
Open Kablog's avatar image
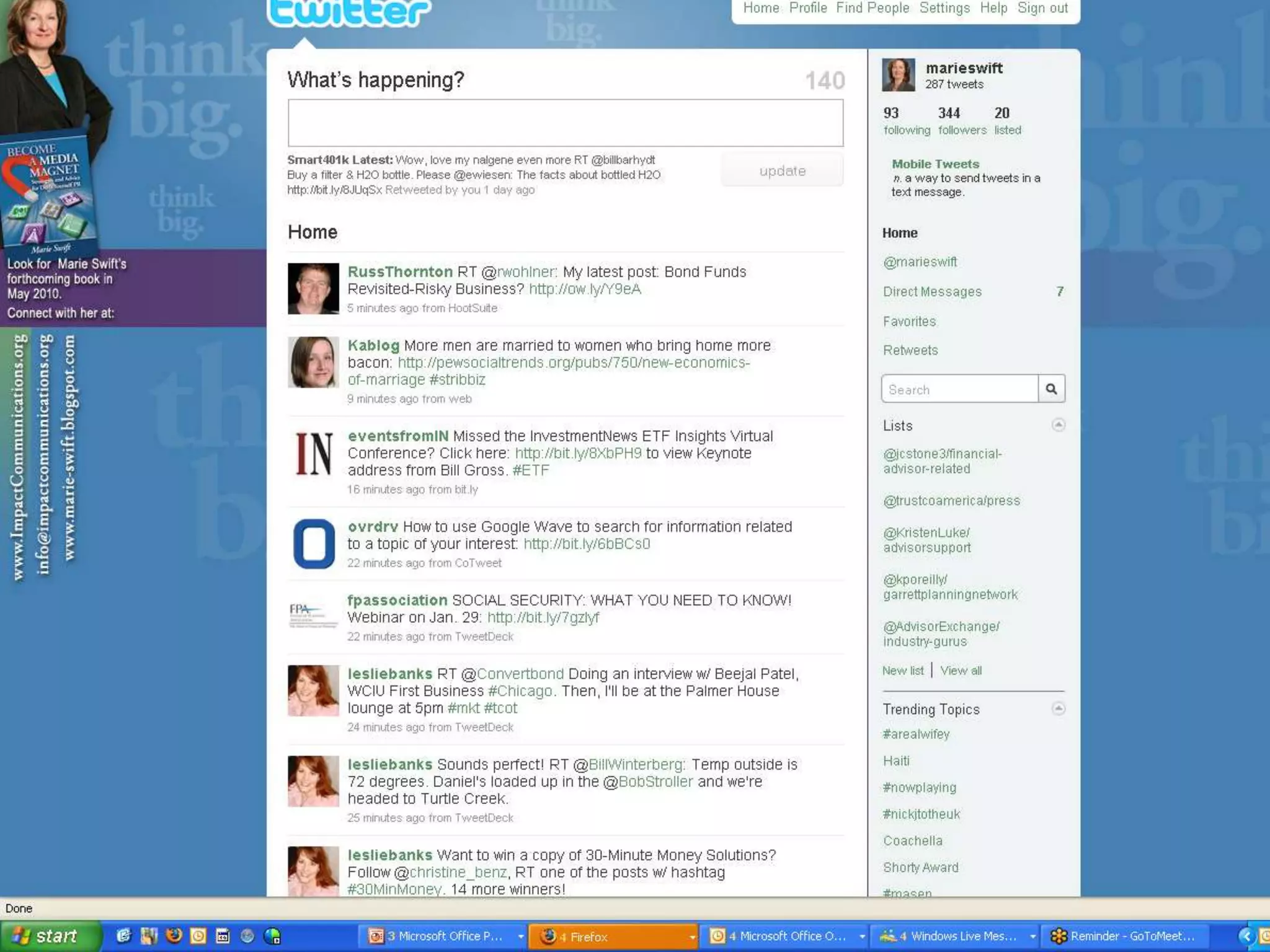[x=313, y=362]
